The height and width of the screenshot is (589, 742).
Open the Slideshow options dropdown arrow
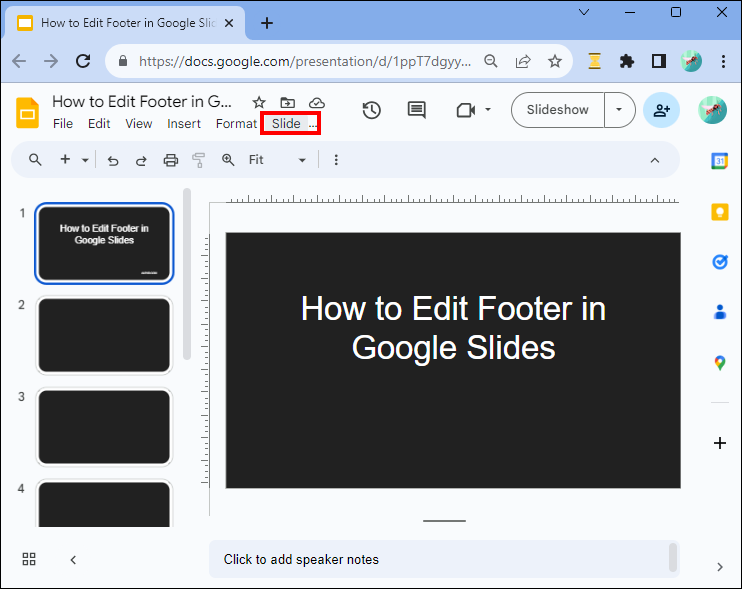coord(620,110)
